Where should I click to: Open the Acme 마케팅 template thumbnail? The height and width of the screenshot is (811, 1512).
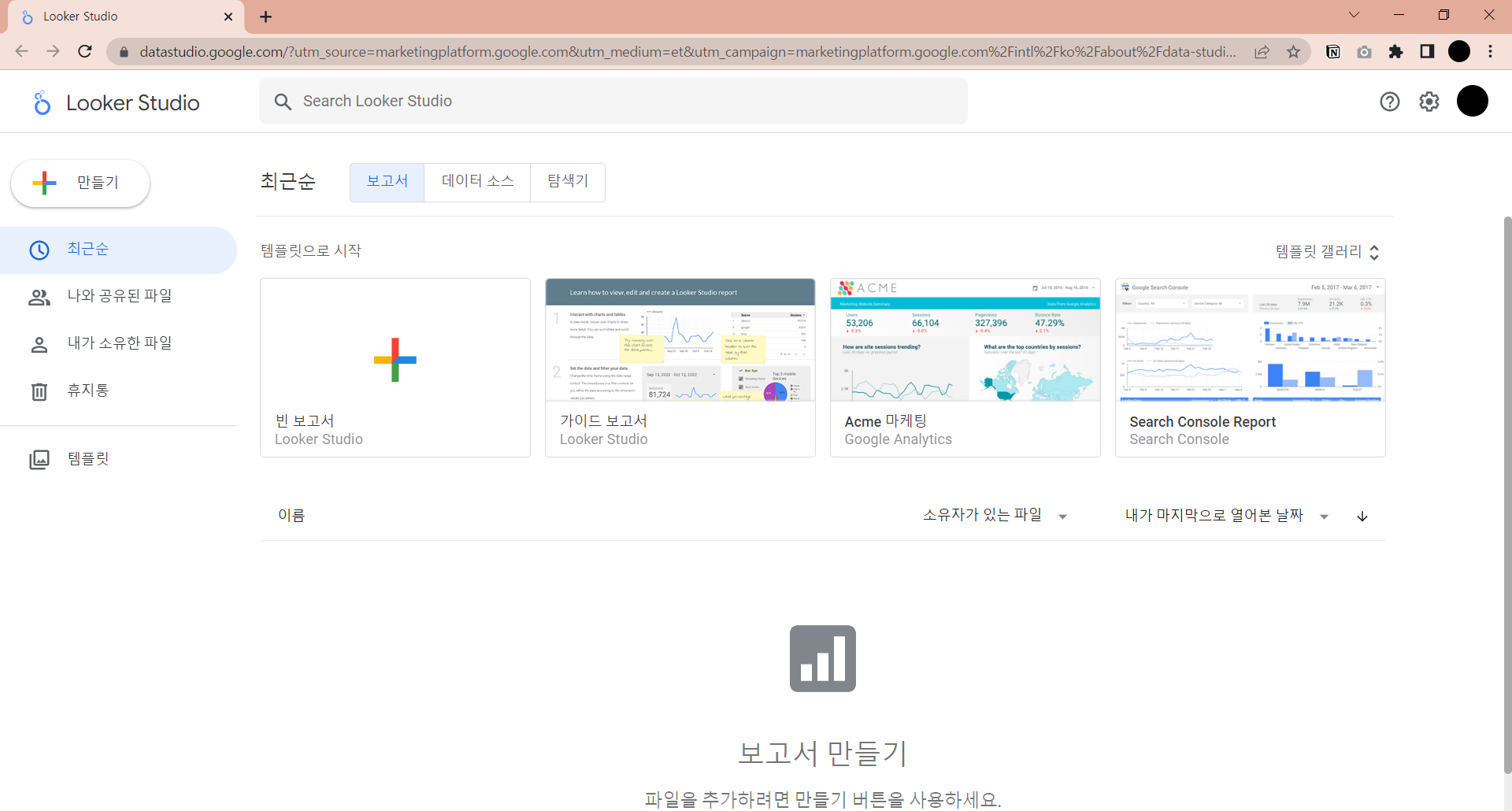pos(965,340)
